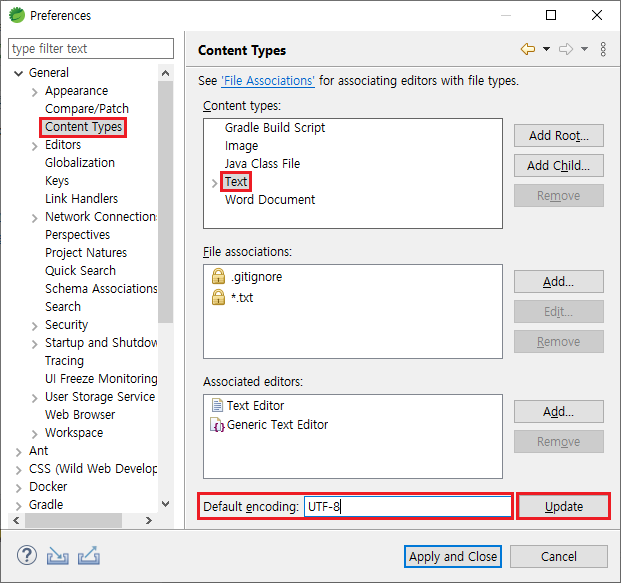
Task: Click the tree scroll up arrow
Action: [166, 73]
